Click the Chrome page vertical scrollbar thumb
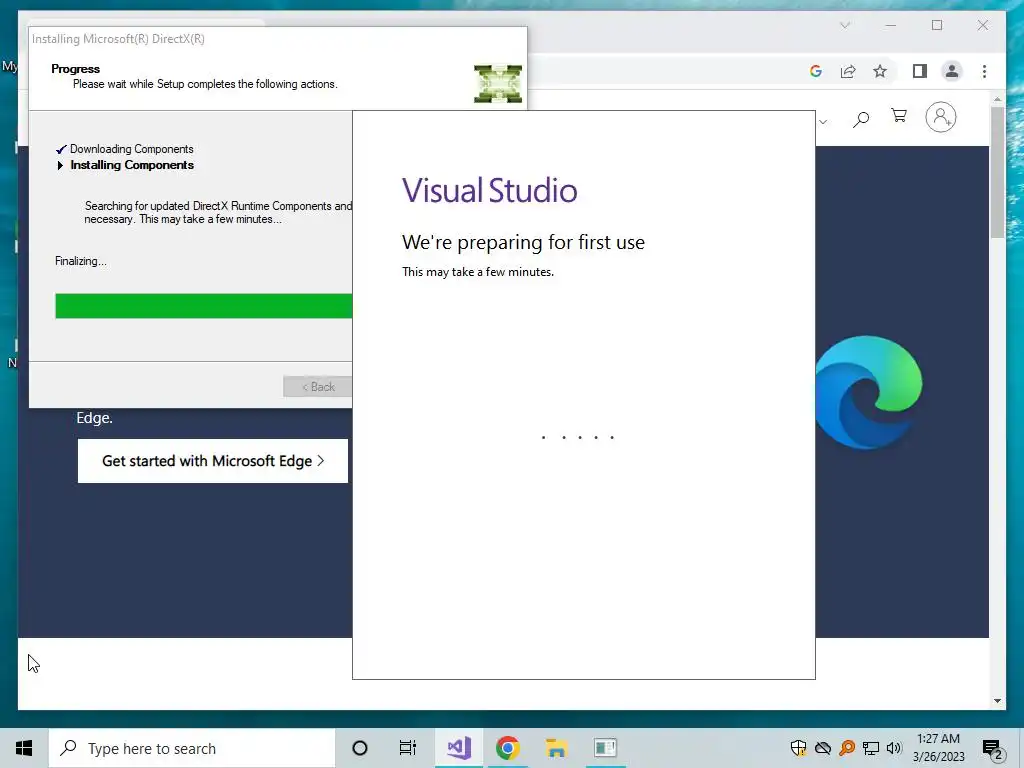This screenshot has height=768, width=1024. (x=997, y=172)
